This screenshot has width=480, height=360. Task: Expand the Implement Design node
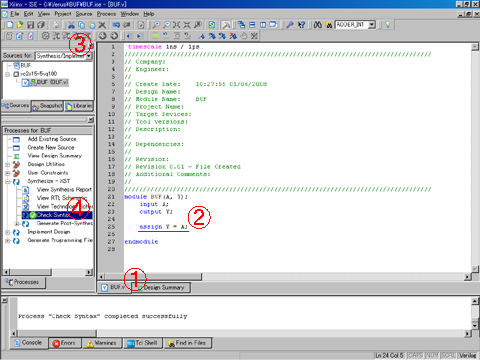(7, 232)
